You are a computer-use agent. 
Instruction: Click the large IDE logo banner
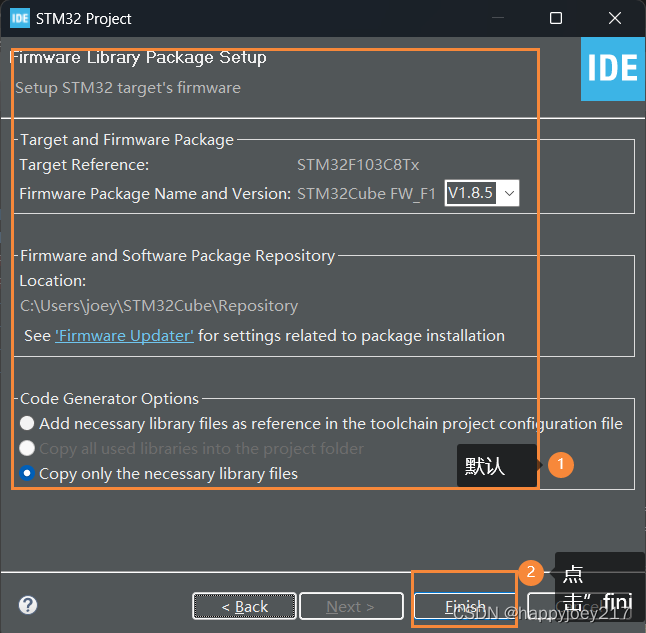click(613, 69)
